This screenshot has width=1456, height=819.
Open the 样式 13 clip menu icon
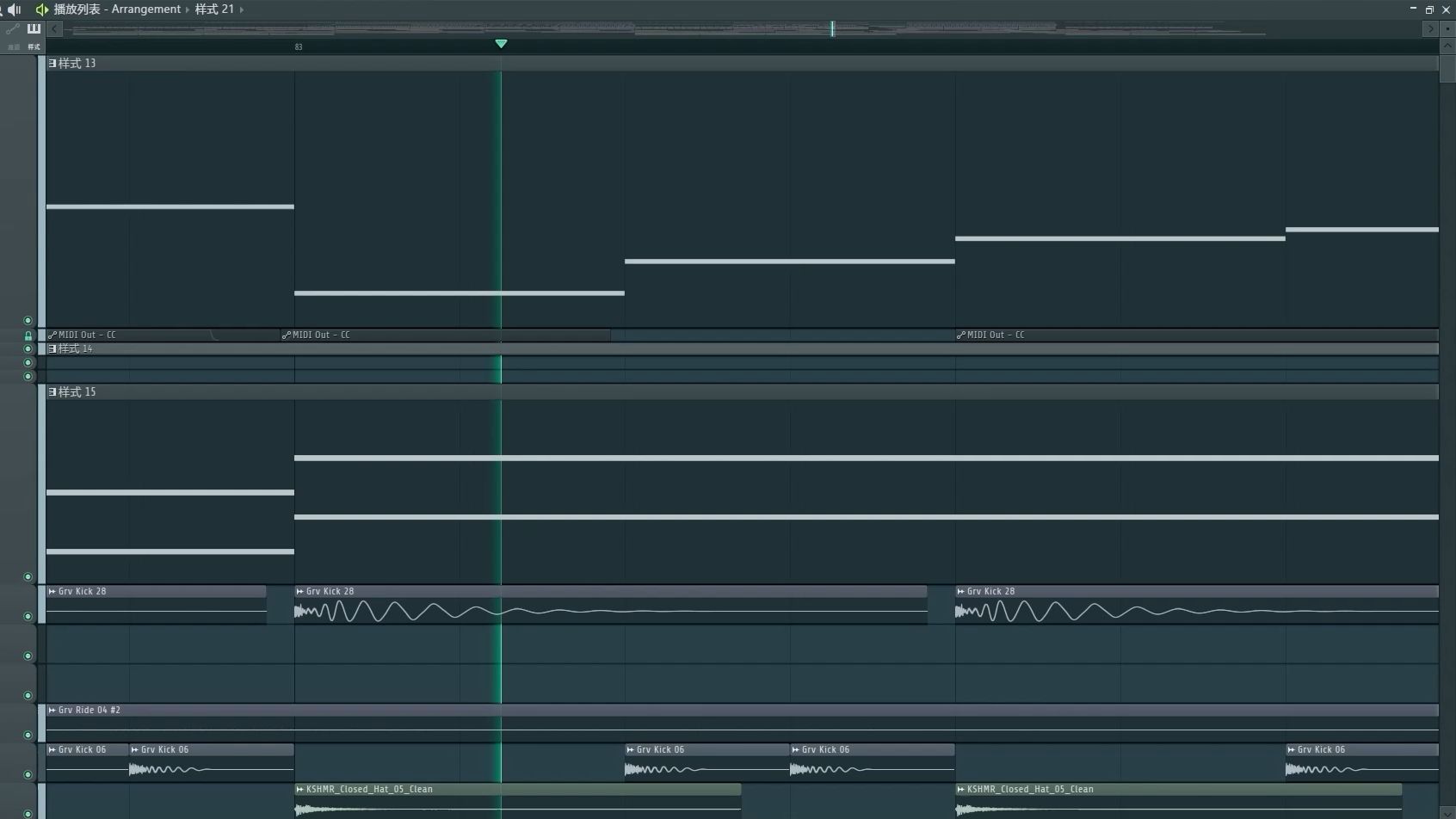(52, 64)
